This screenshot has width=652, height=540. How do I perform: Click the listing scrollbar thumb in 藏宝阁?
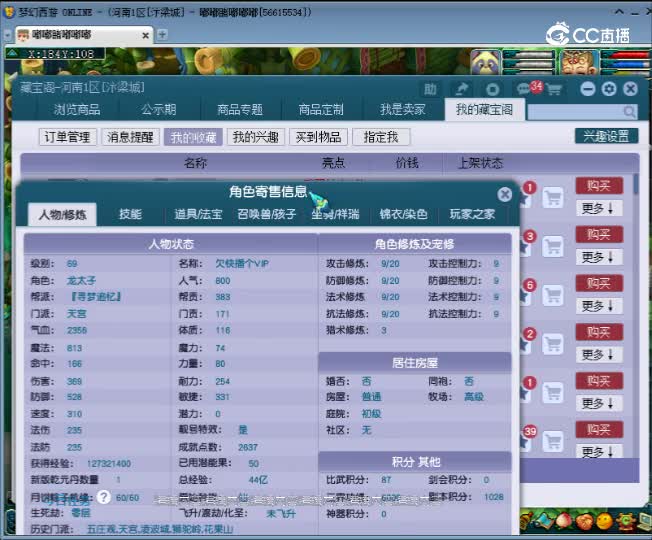(x=636, y=184)
